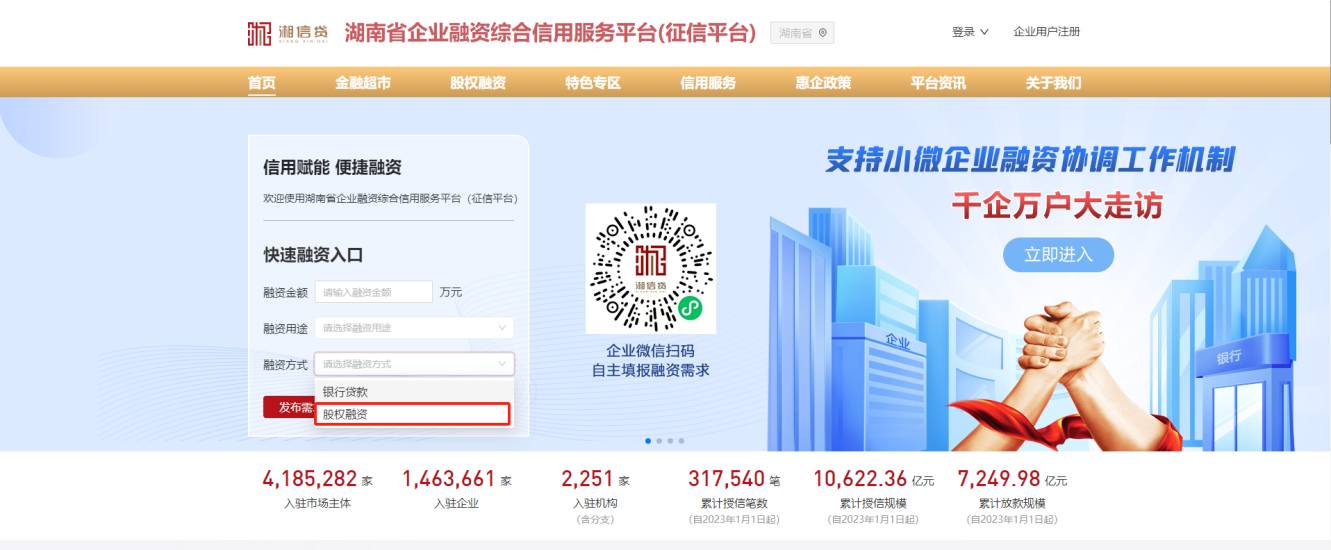
Task: Click the enterprise WeChat QR code image
Action: click(x=650, y=268)
